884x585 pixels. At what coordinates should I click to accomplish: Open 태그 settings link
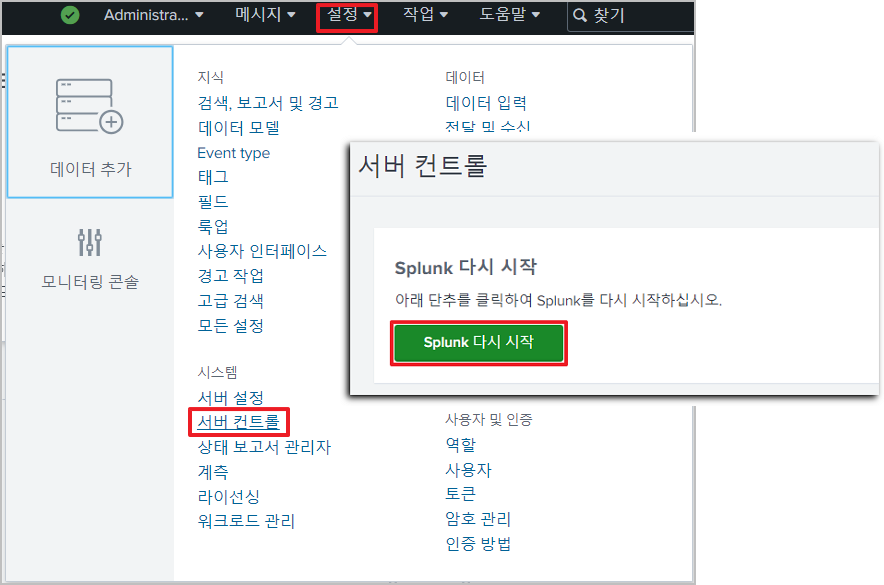pos(213,177)
